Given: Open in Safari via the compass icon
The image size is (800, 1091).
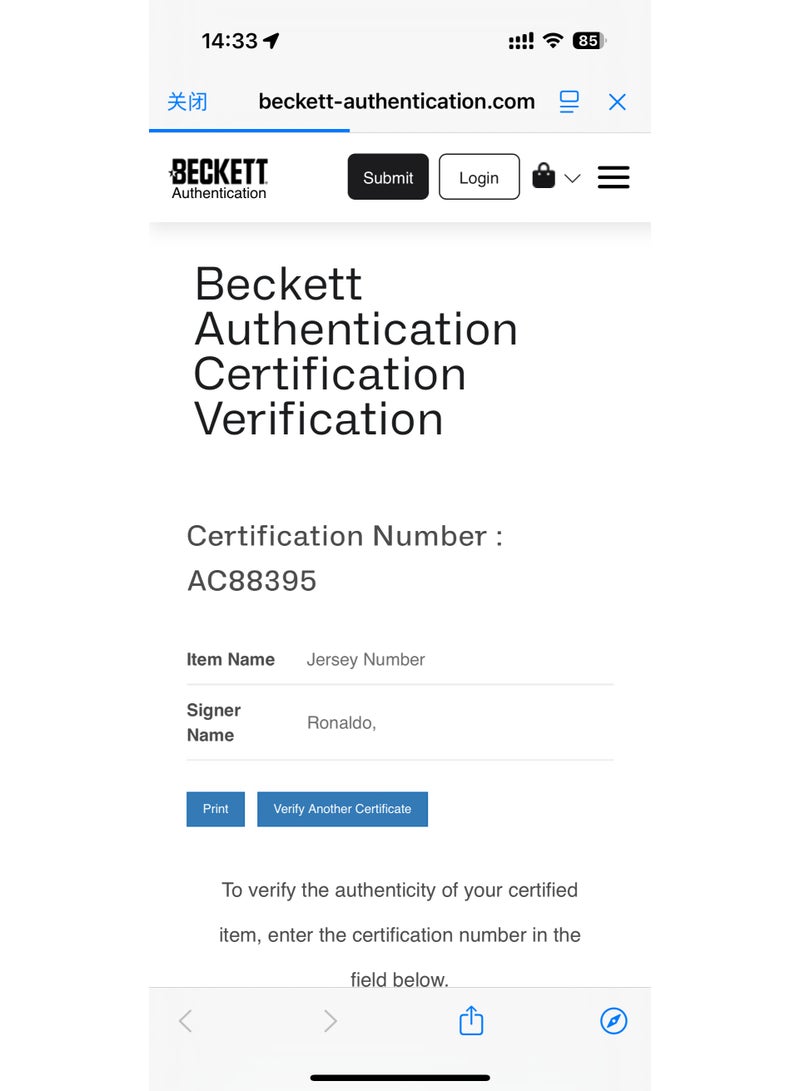Looking at the screenshot, I should pyautogui.click(x=613, y=1021).
